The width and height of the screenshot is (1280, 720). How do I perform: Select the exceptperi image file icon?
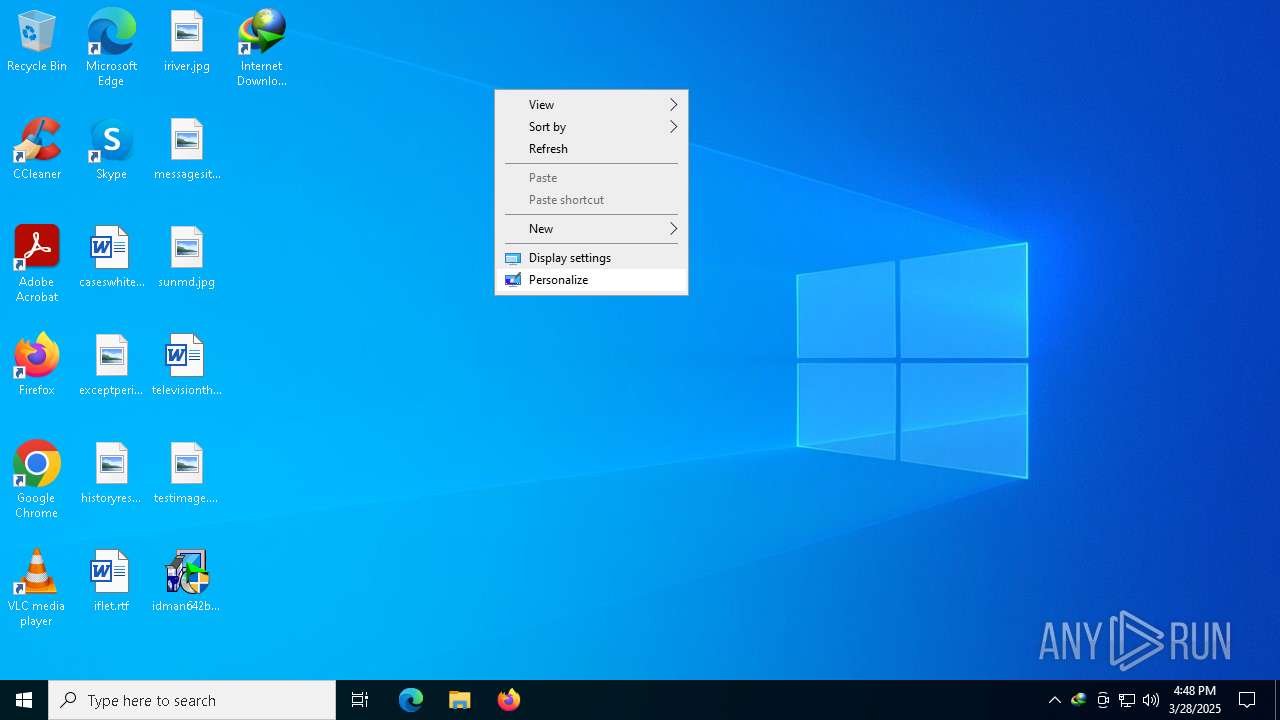coord(111,366)
